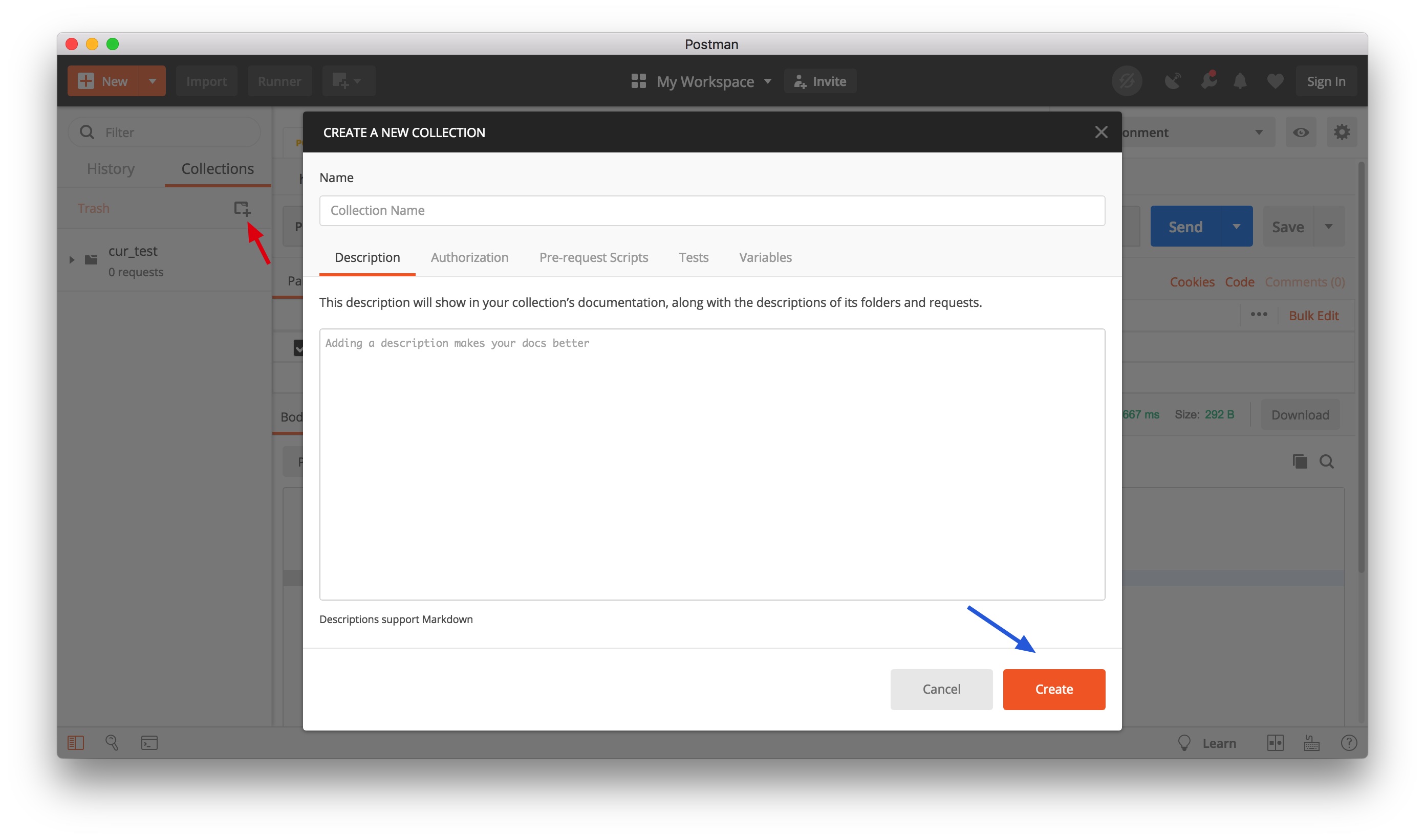Screen dimensions: 1425x840
Task: Expand the Send button dropdown arrow
Action: (x=1236, y=227)
